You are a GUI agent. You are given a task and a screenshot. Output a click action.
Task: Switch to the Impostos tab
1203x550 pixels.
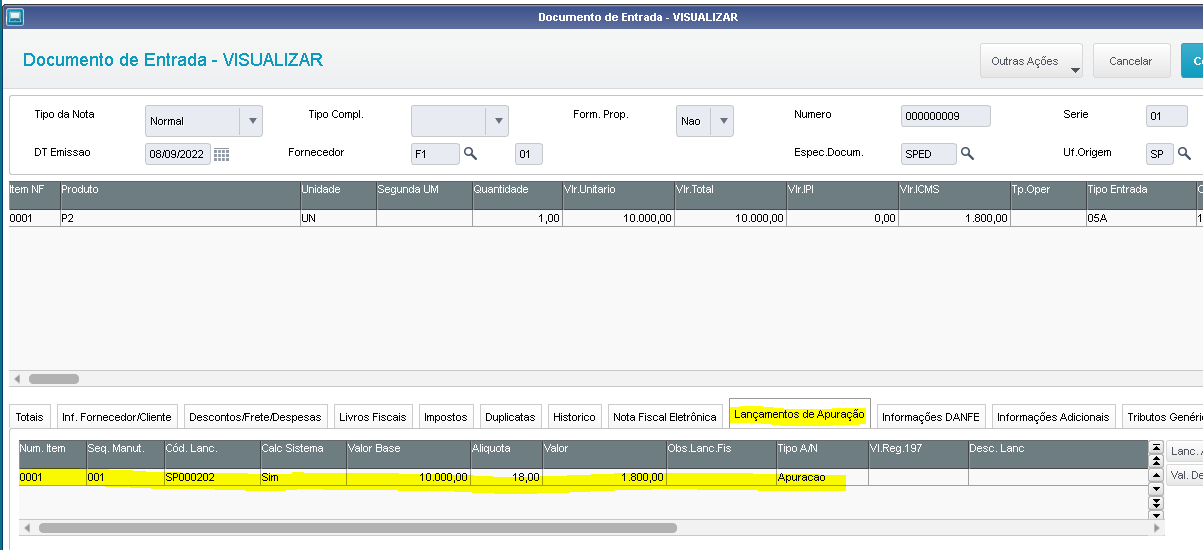pos(445,417)
